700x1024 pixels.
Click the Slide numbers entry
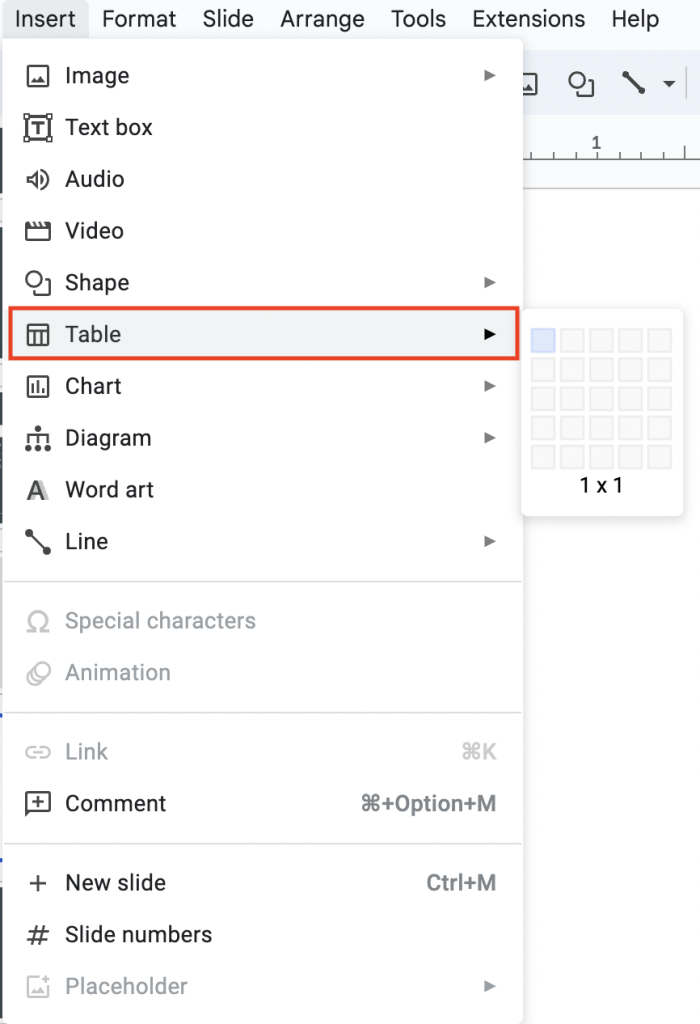[138, 934]
